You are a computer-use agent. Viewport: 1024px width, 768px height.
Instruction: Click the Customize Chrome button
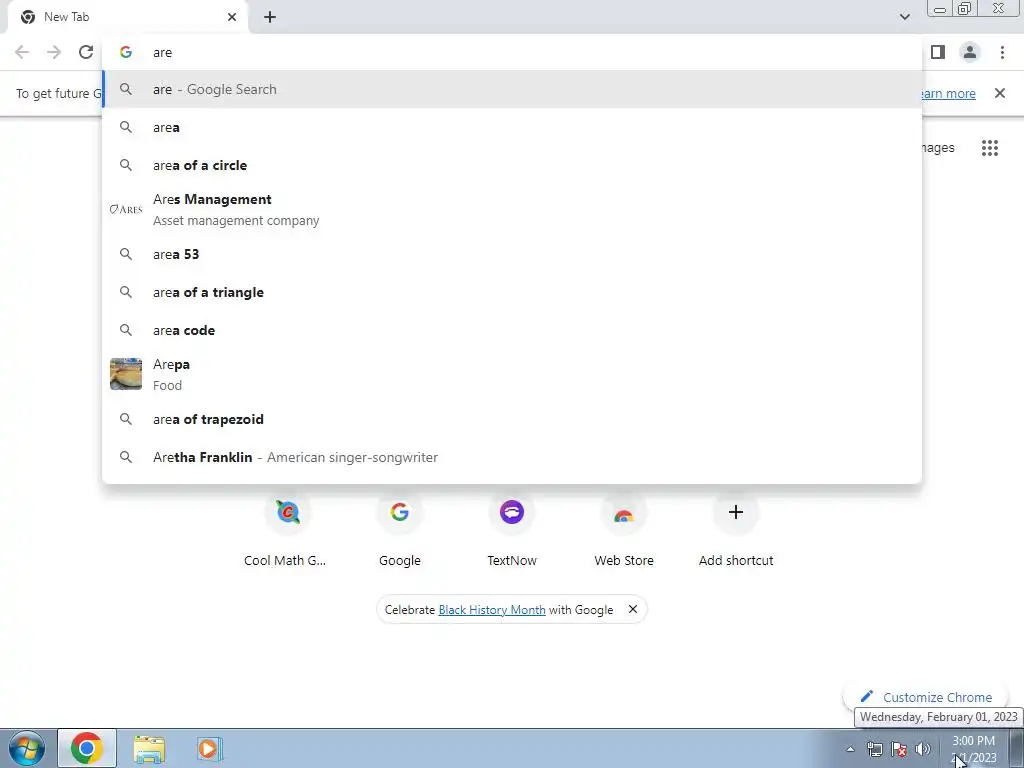[x=925, y=697]
